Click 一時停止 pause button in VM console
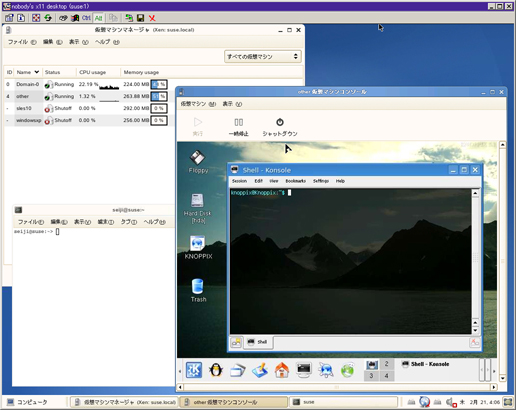516x410 pixels. [x=239, y=127]
